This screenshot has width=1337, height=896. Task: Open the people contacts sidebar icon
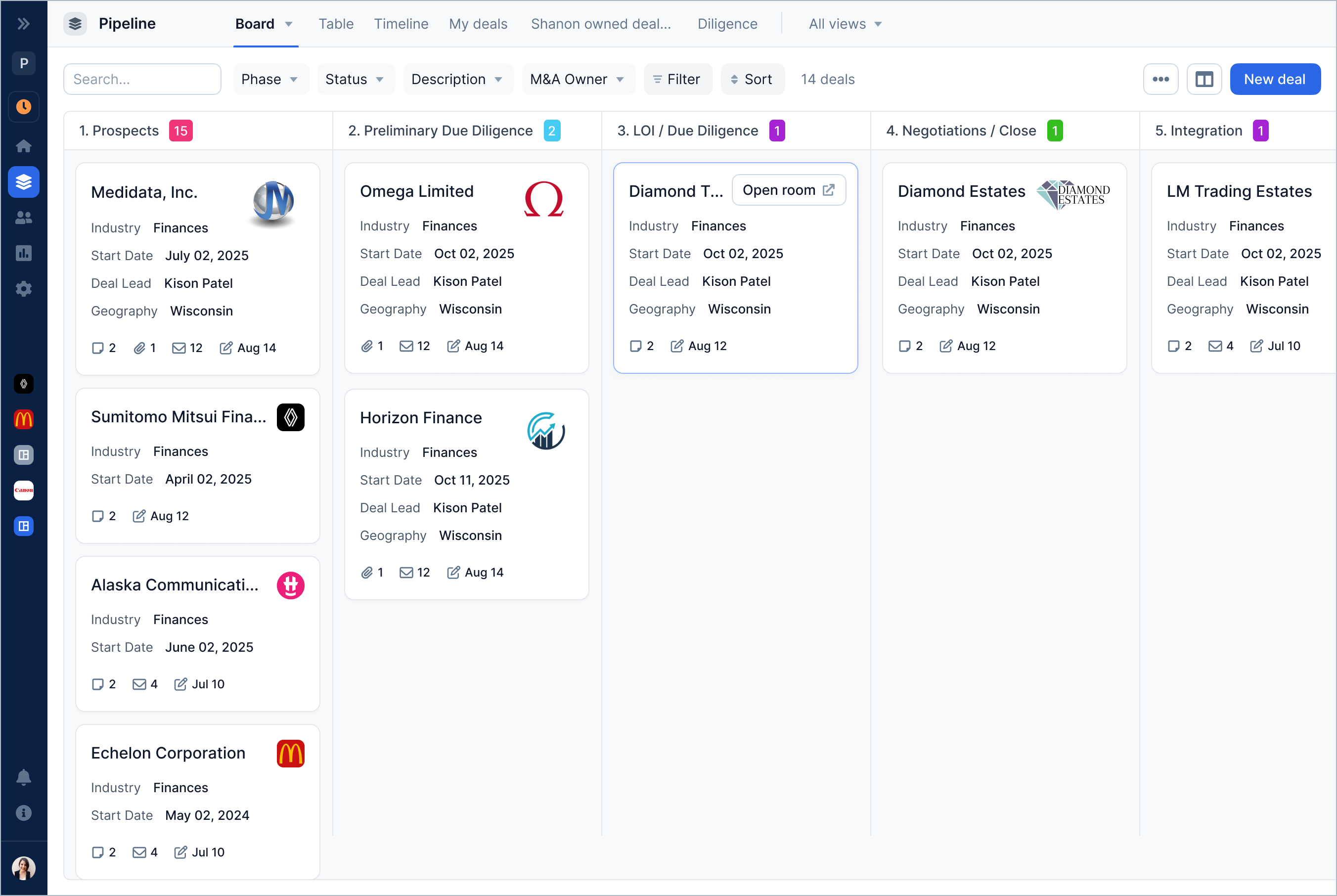pyautogui.click(x=23, y=218)
